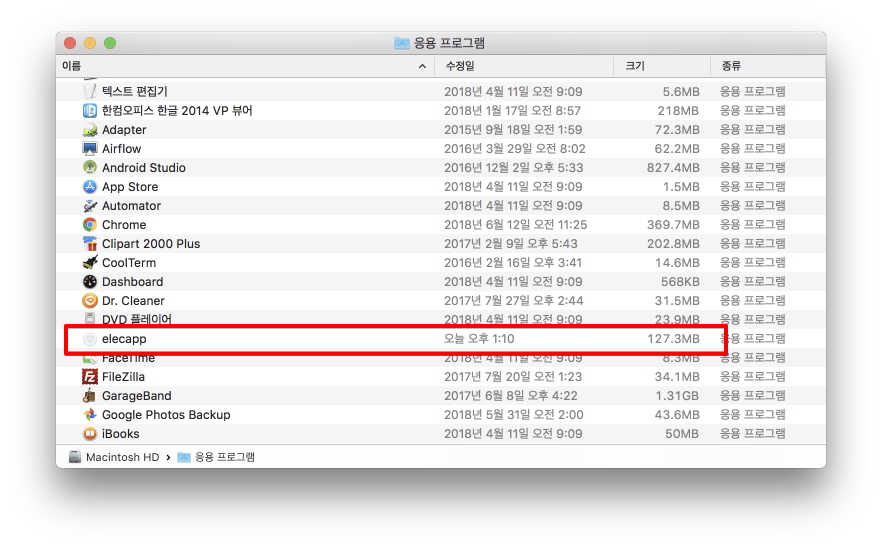The height and width of the screenshot is (548, 882).
Task: Click the 2016년 3월 29일 date of Airflow
Action: pos(515,149)
